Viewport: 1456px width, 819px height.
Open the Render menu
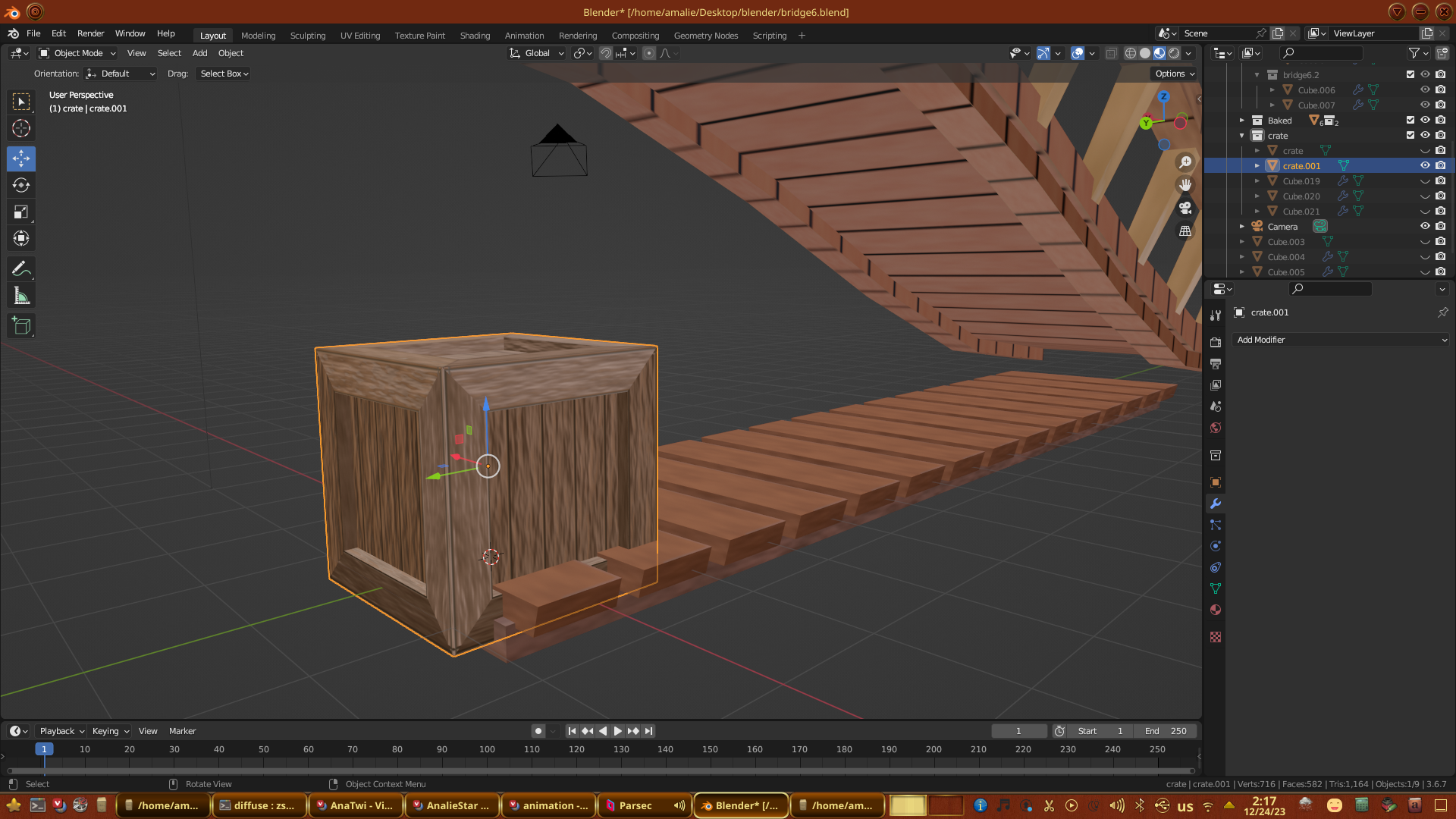coord(90,33)
